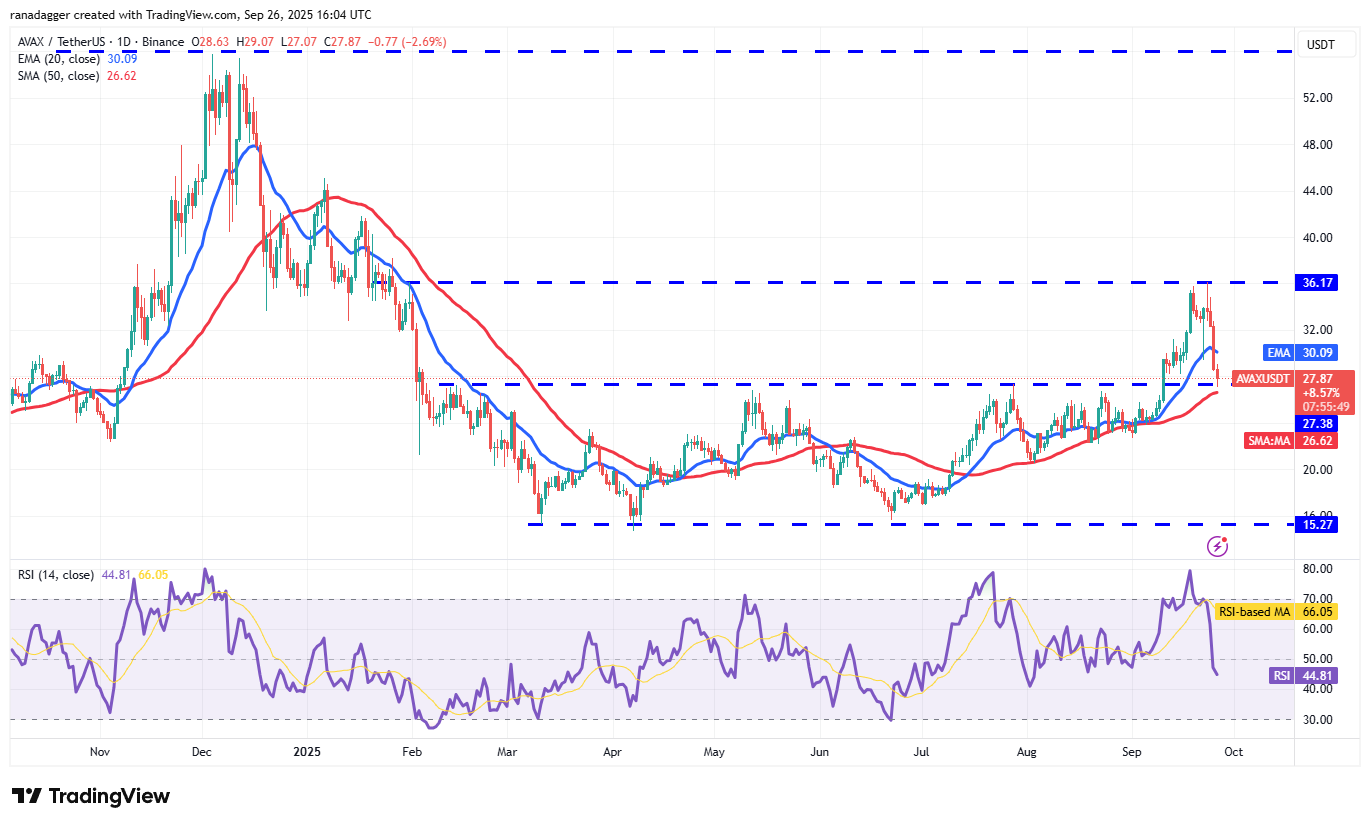Click the TradingView logo icon

(26, 796)
